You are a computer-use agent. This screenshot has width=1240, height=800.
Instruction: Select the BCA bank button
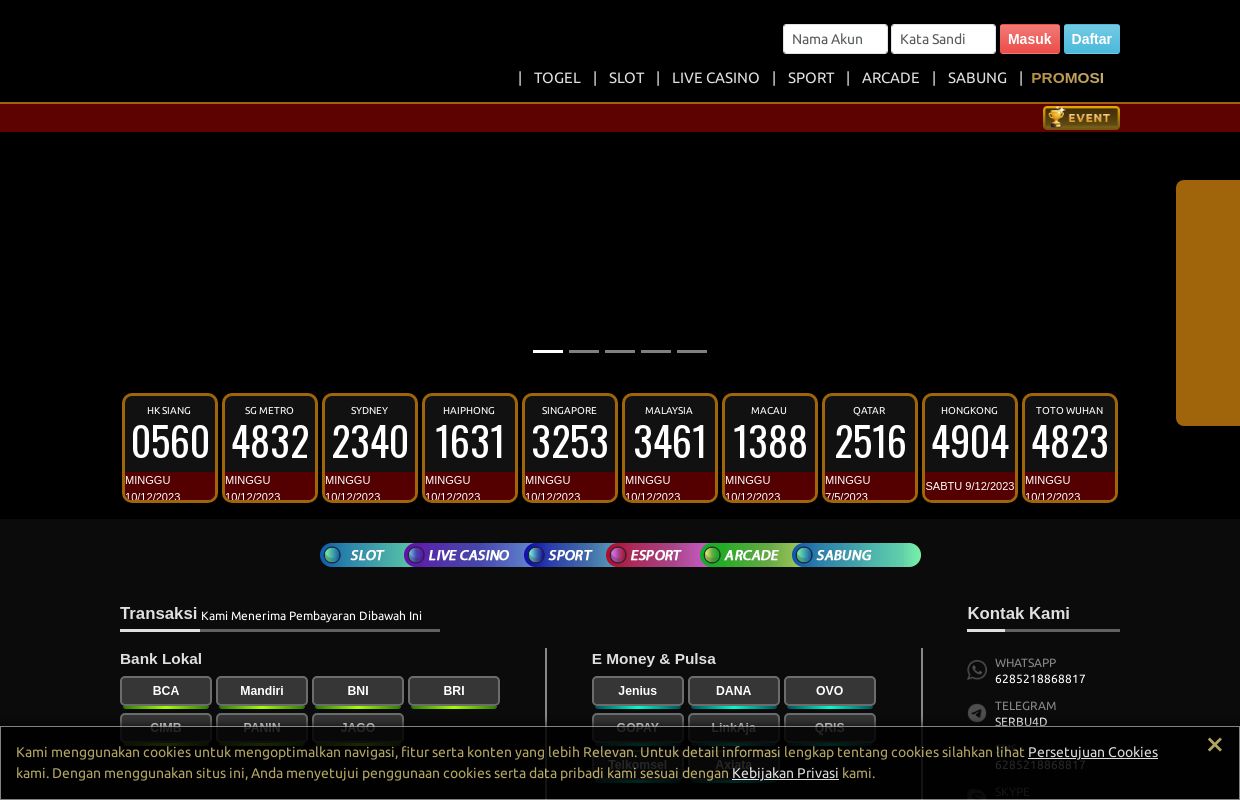166,691
